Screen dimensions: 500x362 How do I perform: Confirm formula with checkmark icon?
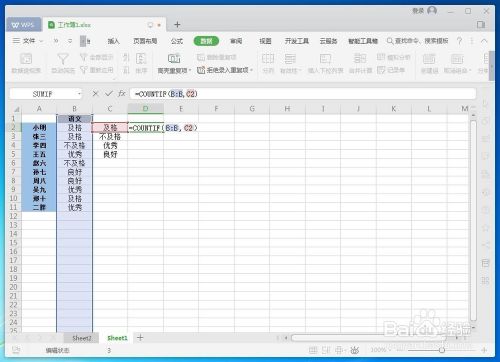(109, 94)
